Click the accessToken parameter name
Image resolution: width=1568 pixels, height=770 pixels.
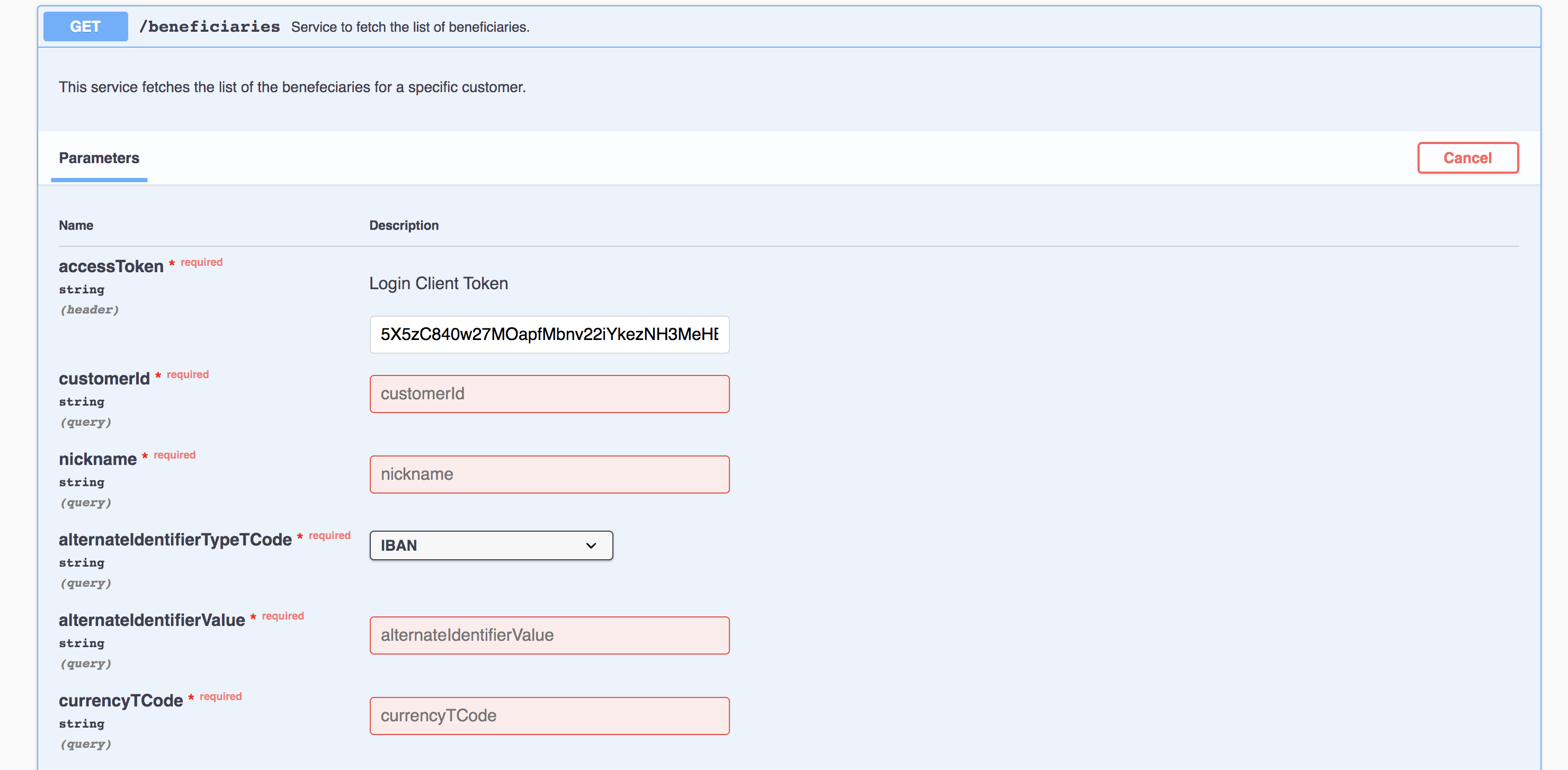point(111,266)
